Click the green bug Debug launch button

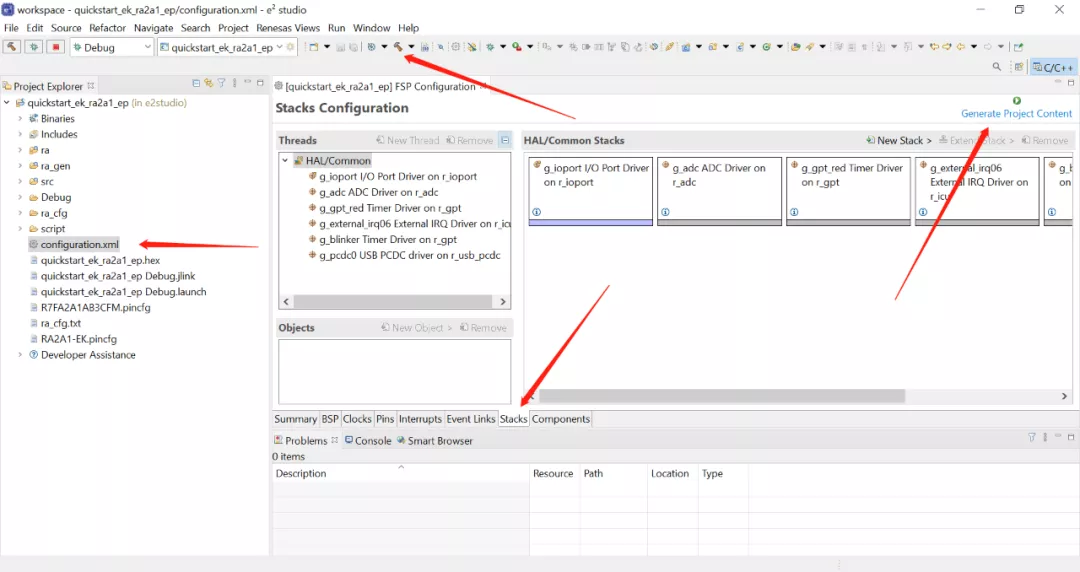[x=34, y=47]
